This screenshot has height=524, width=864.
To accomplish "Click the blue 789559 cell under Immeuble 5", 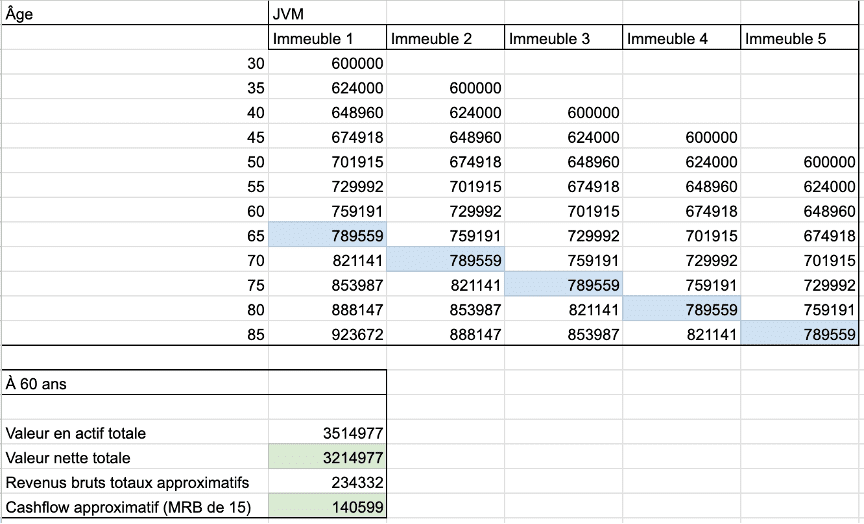I will pos(800,334).
